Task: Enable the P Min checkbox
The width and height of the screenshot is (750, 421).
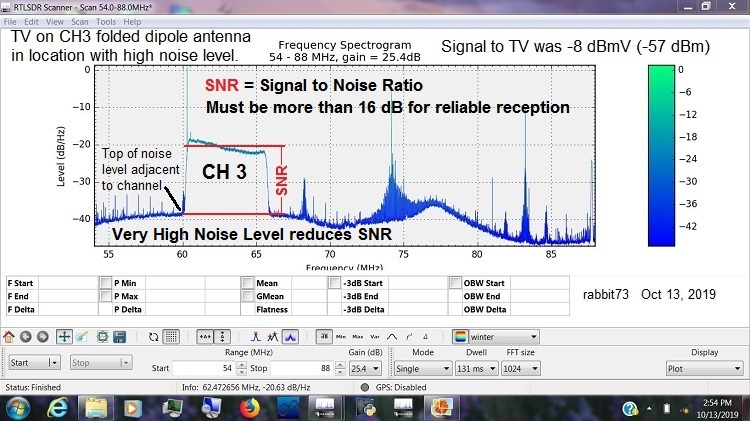Action: (x=106, y=283)
